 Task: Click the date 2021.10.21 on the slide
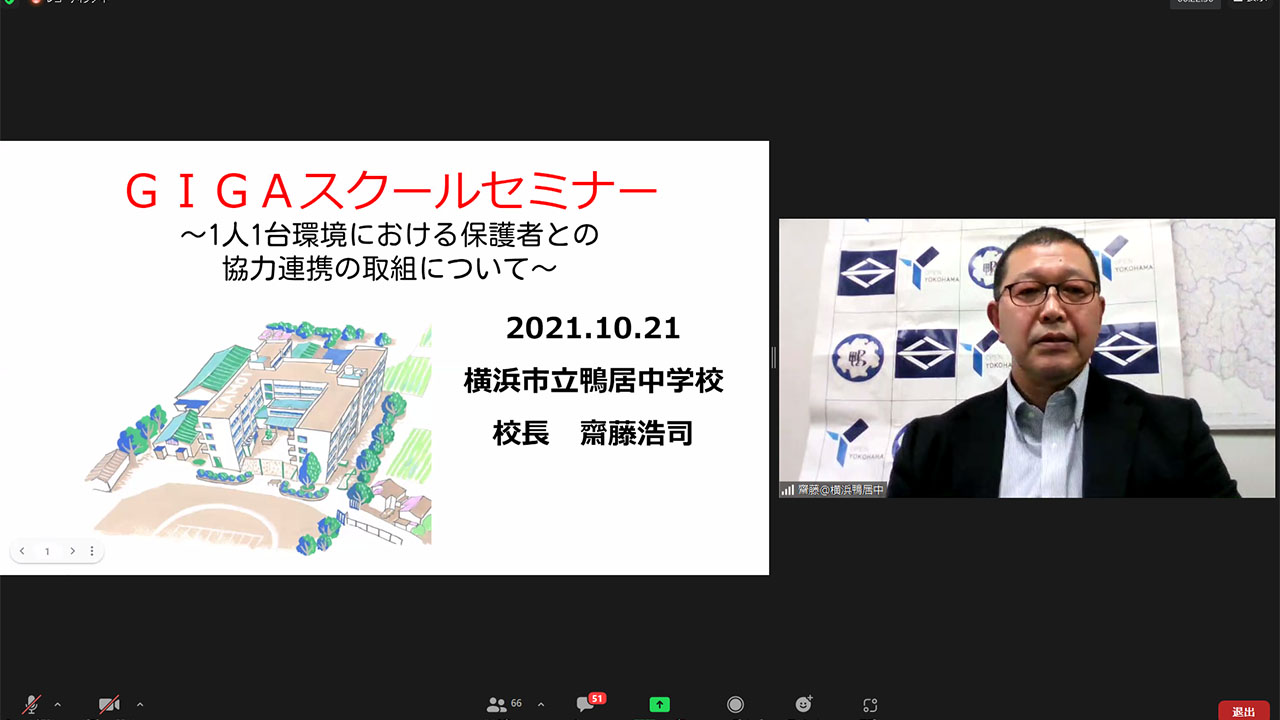tap(593, 327)
